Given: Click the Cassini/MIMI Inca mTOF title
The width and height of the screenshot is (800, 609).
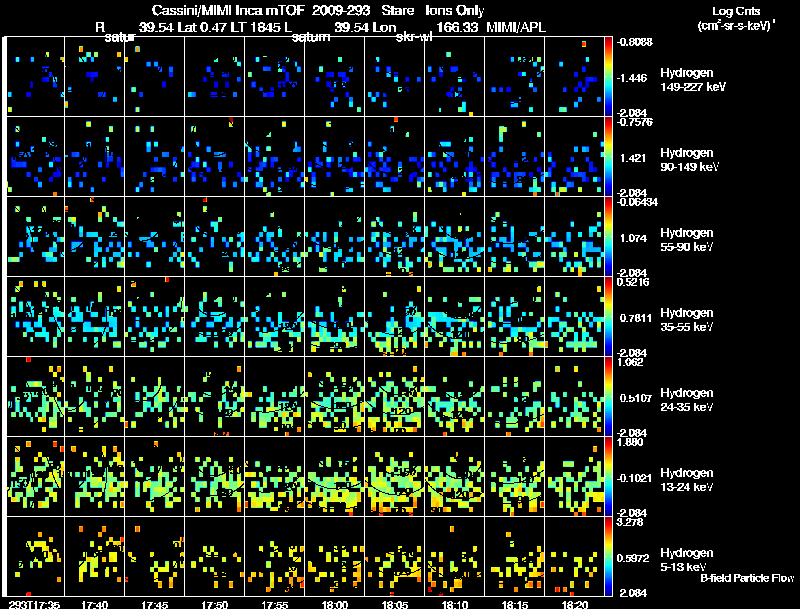Looking at the screenshot, I should click(229, 10).
